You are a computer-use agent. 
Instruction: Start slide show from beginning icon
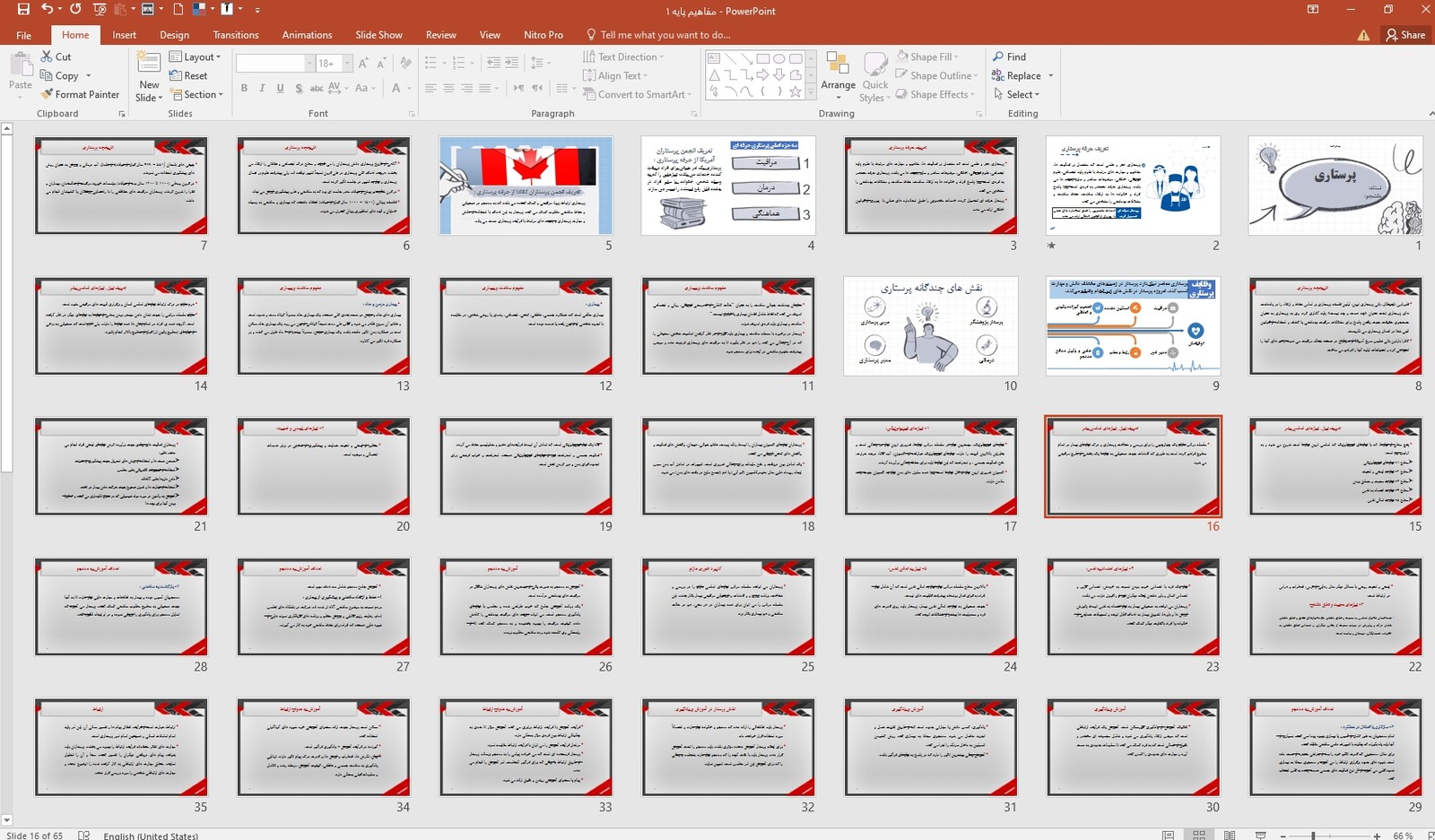click(100, 10)
